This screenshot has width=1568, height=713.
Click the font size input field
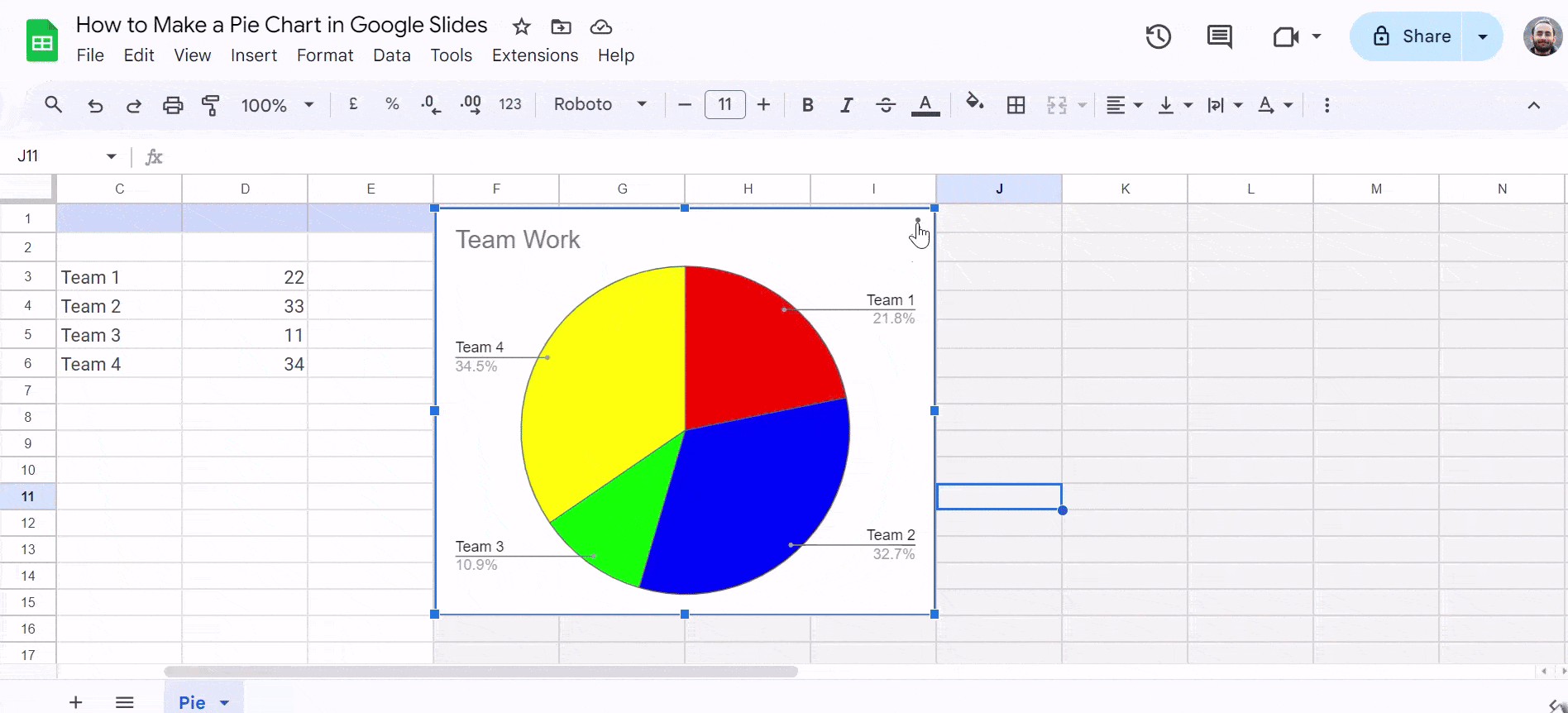point(725,105)
